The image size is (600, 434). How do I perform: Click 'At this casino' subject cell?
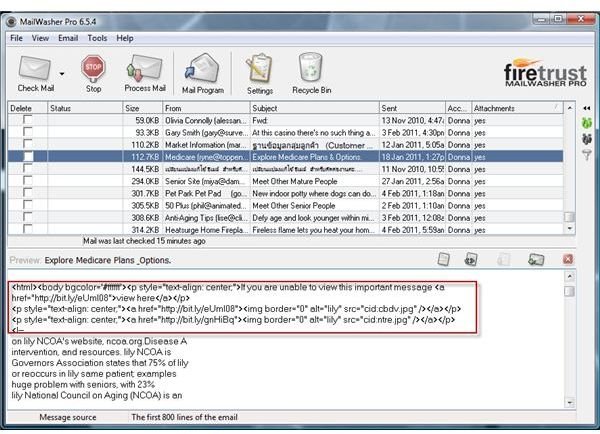313,133
